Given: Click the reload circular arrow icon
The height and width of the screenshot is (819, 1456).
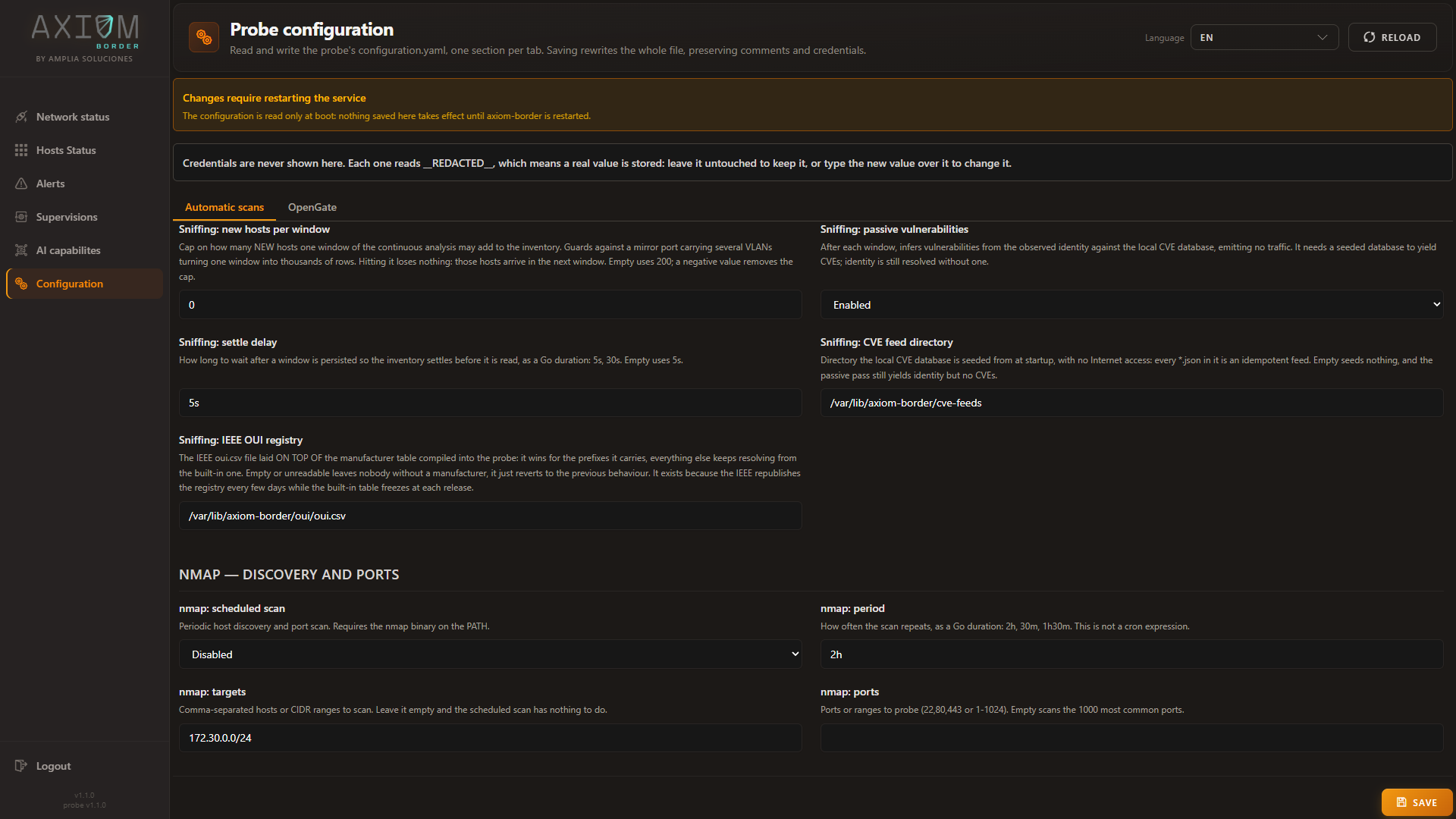Looking at the screenshot, I should coord(1370,37).
